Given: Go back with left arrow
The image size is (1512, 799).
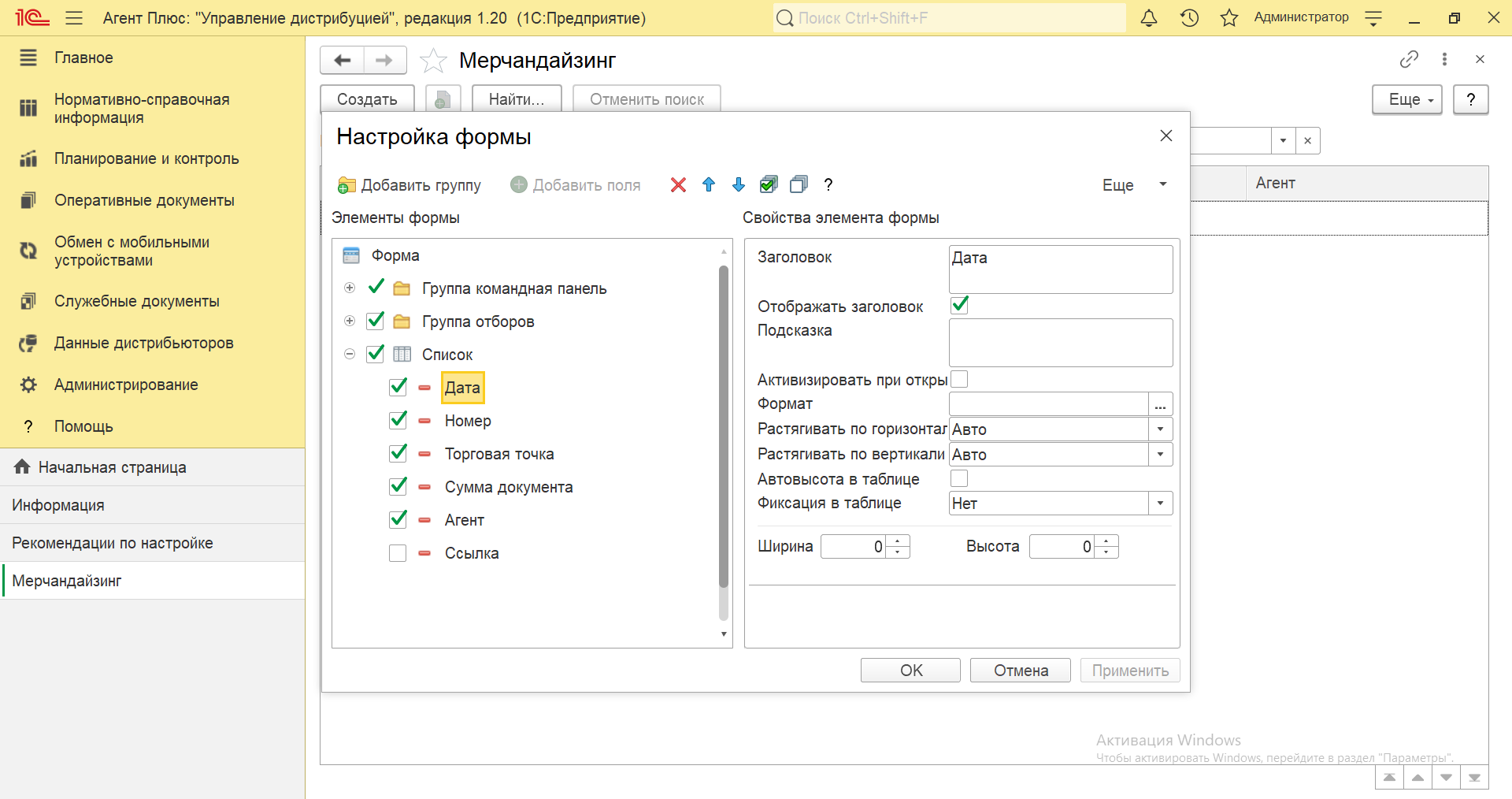Looking at the screenshot, I should coord(343,60).
